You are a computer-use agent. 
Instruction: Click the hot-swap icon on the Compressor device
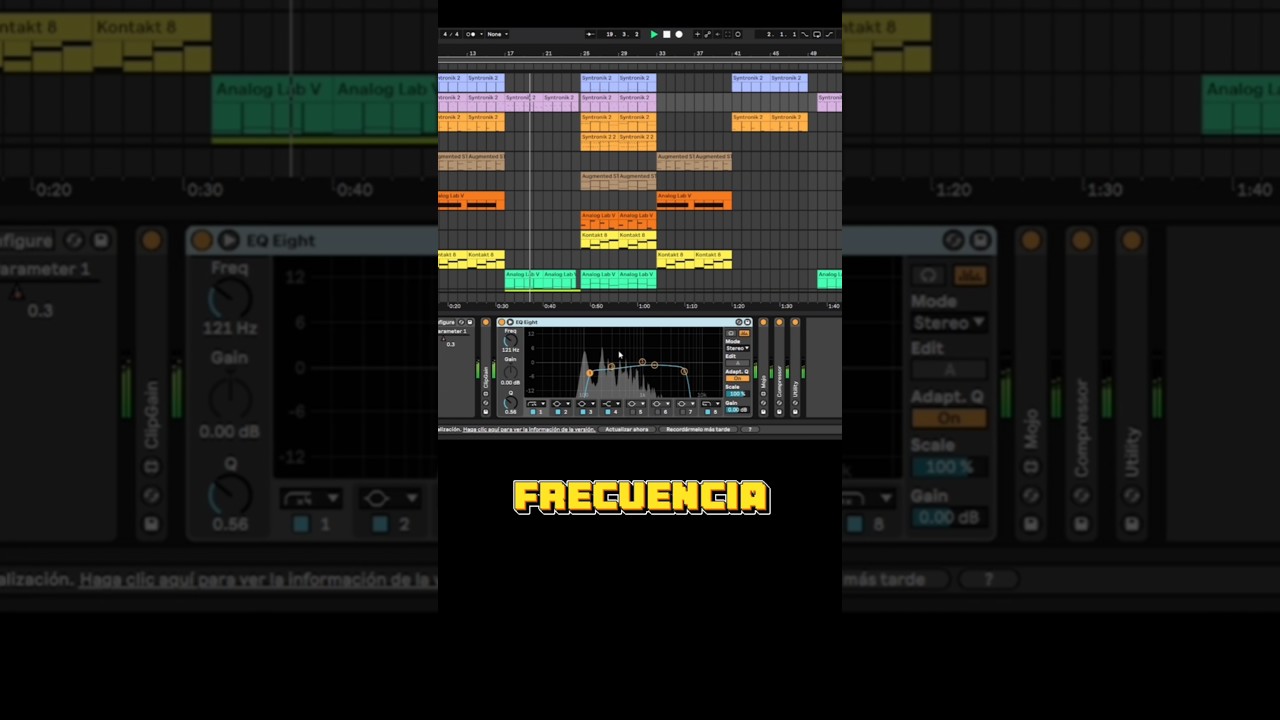tap(779, 403)
